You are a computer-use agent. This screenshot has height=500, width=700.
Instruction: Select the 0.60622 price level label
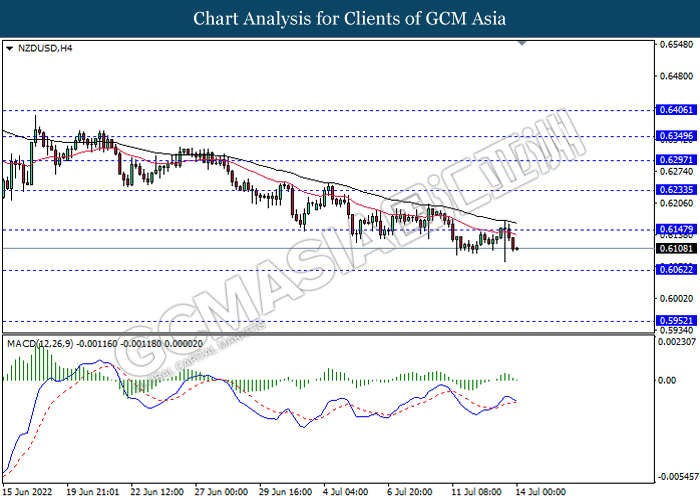676,269
